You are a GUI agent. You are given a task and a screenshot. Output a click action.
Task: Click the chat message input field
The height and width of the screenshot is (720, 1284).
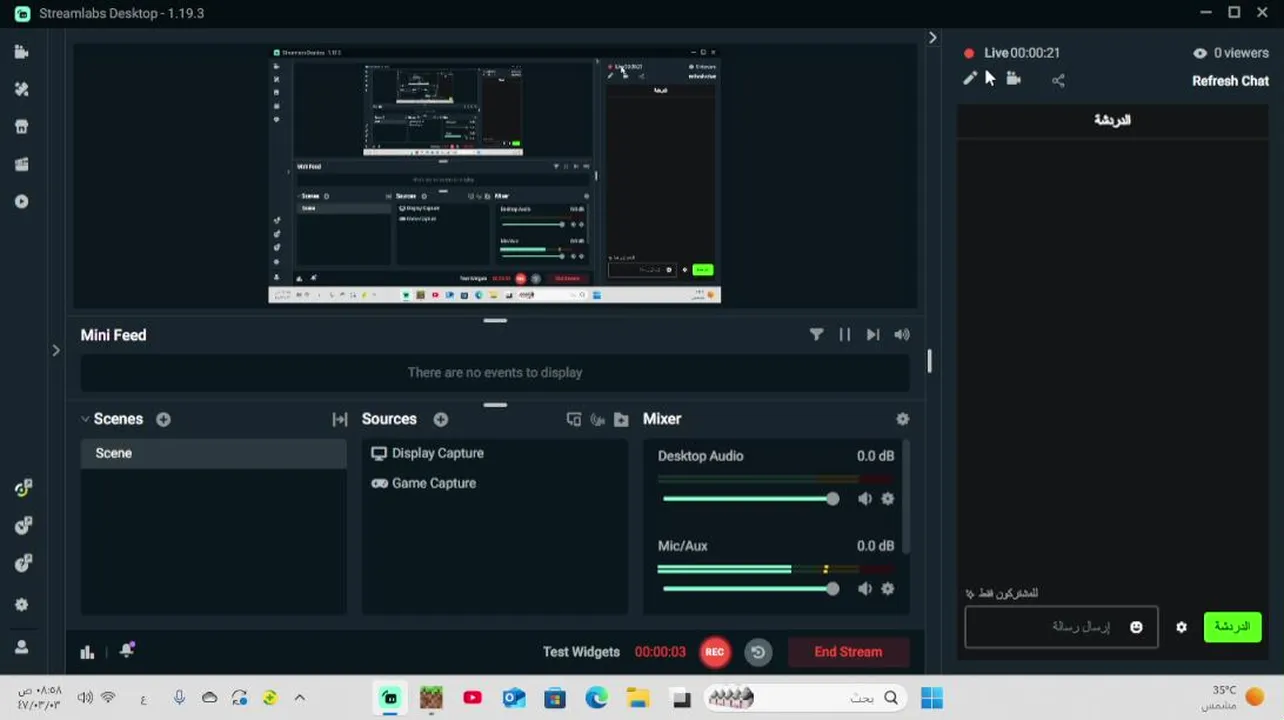(x=1061, y=627)
